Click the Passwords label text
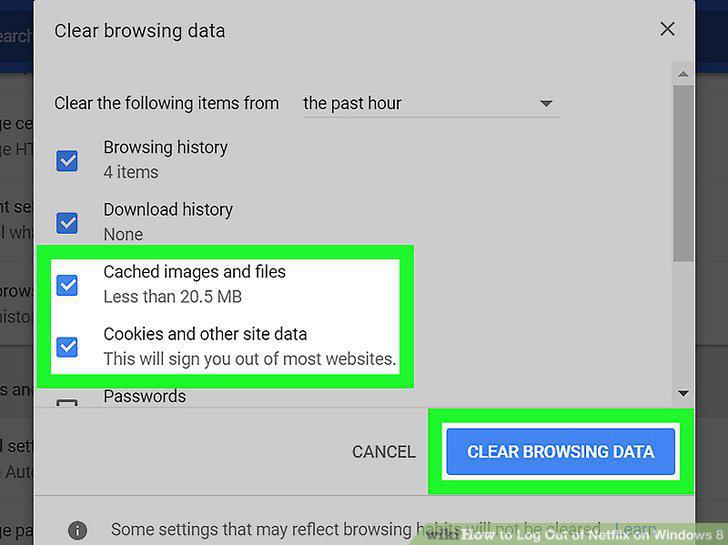The image size is (728, 545). pyautogui.click(x=144, y=396)
